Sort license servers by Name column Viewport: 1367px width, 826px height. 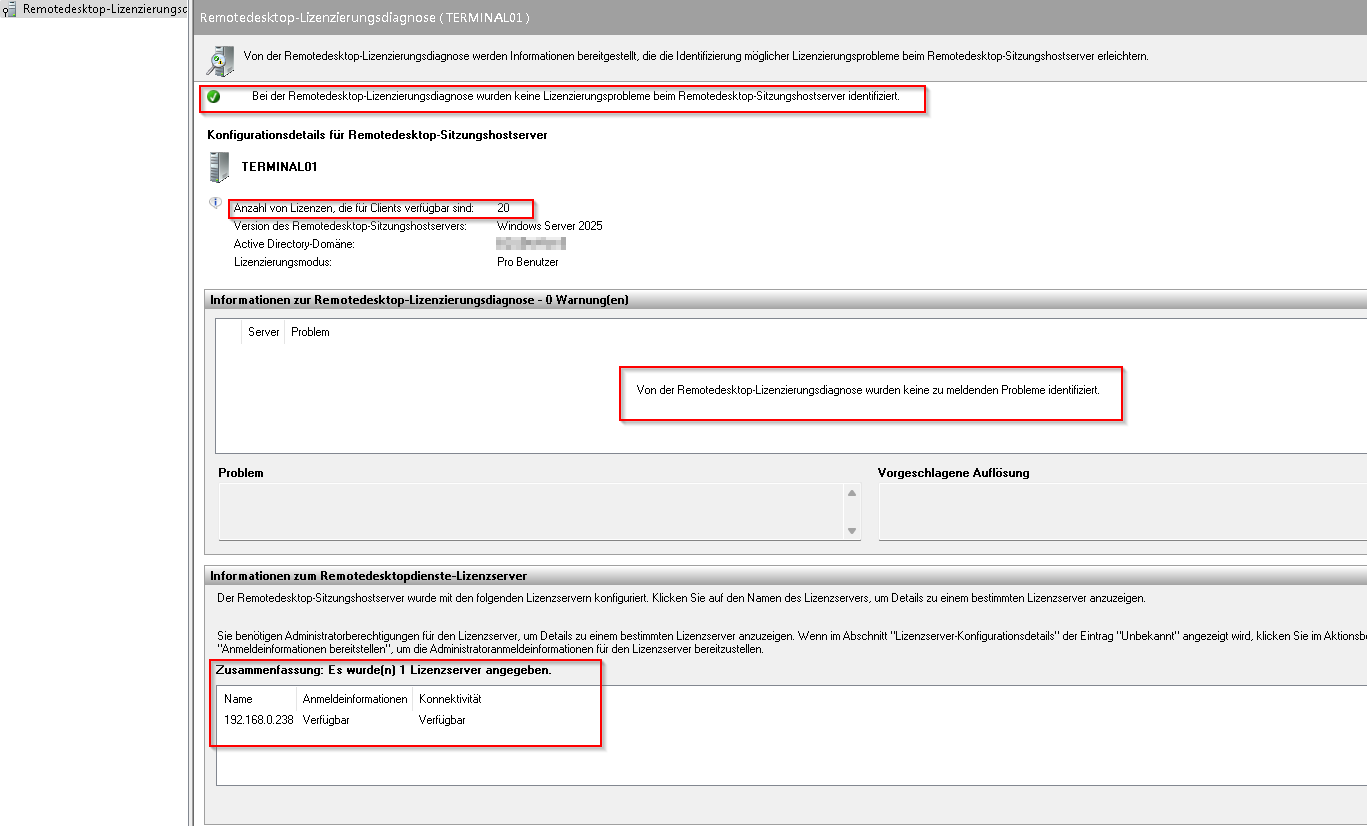click(x=238, y=699)
